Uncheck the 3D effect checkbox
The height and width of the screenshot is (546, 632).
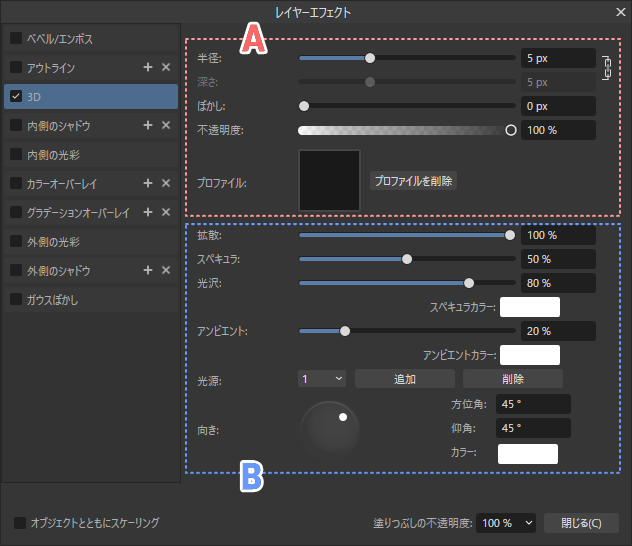click(x=16, y=96)
